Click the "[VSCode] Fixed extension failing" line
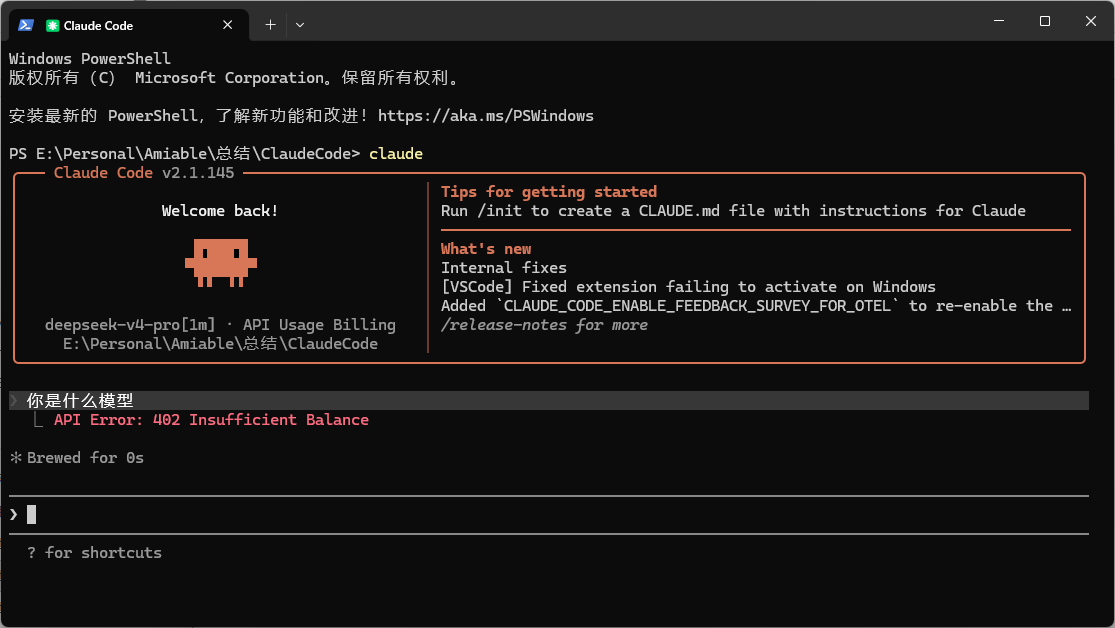This screenshot has height=628, width=1115. 688,287
